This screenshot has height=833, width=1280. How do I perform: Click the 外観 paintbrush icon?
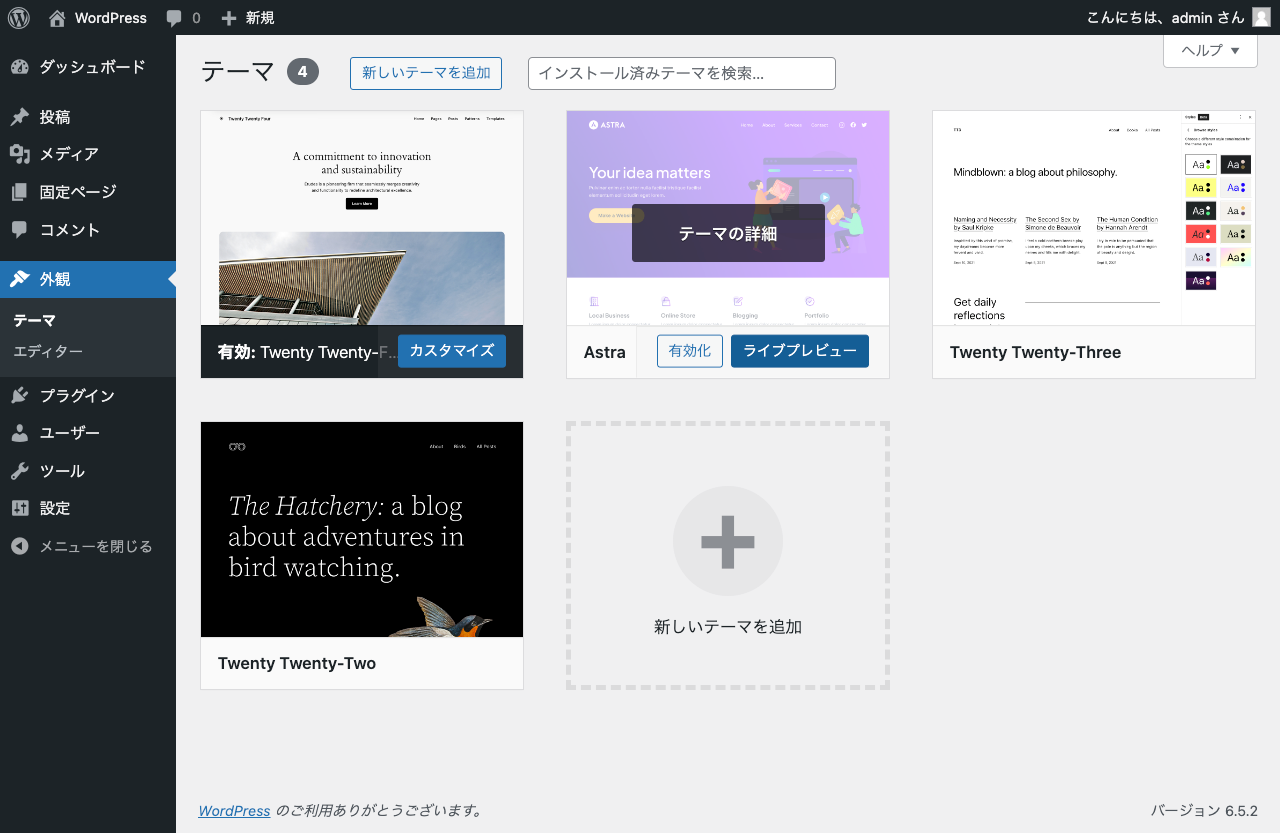pos(20,279)
